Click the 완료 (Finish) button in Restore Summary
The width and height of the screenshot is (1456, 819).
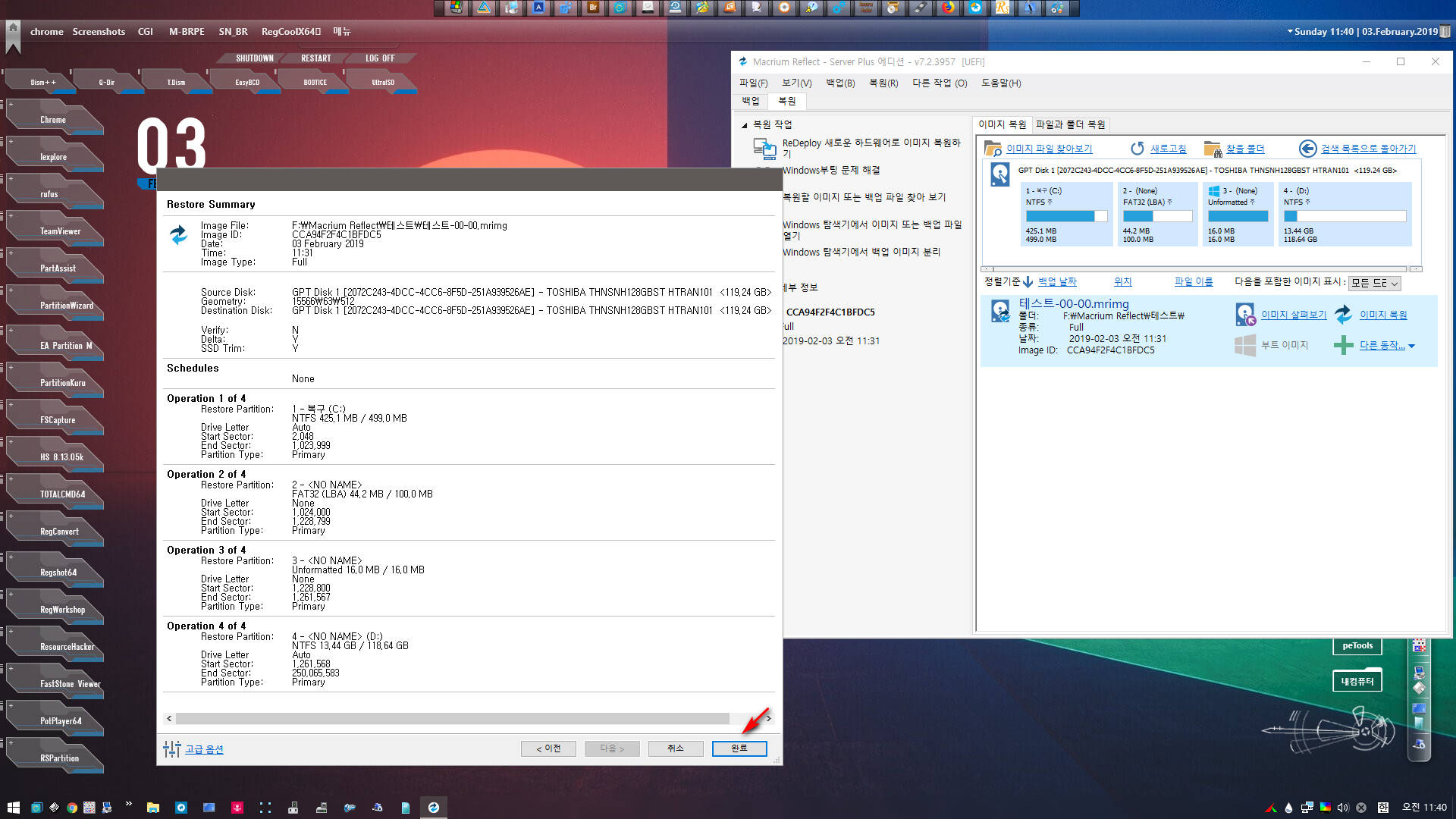pyautogui.click(x=739, y=748)
